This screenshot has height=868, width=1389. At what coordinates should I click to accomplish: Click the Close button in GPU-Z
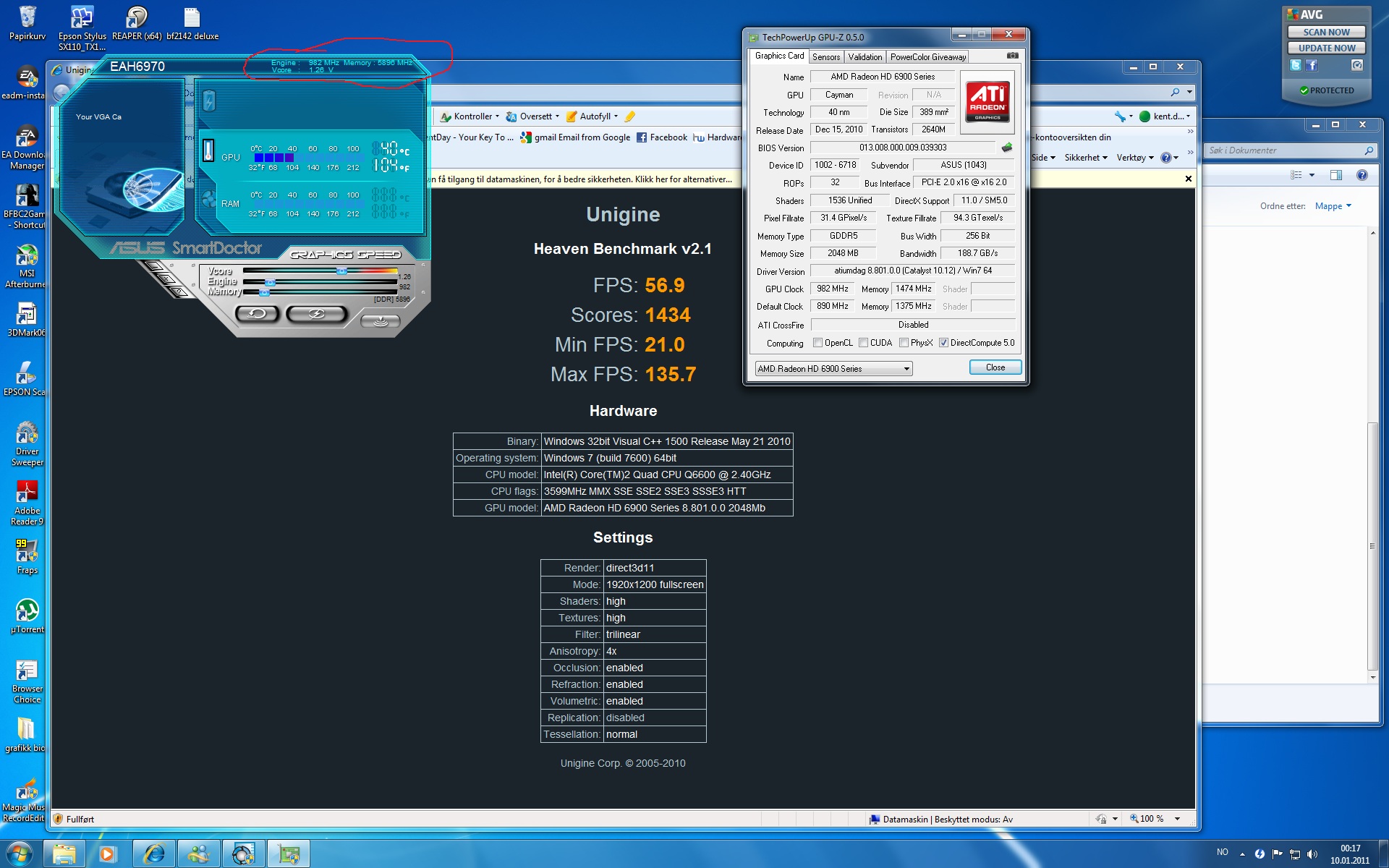tap(995, 367)
